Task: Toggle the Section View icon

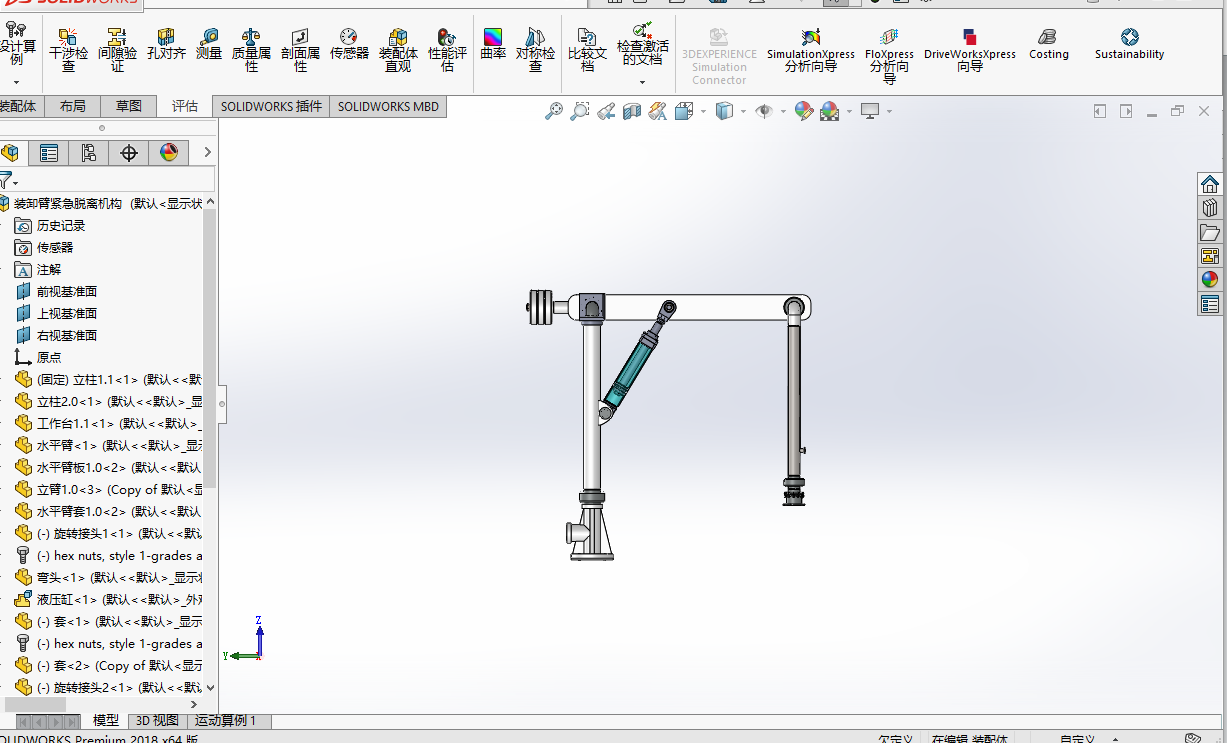Action: click(x=631, y=111)
